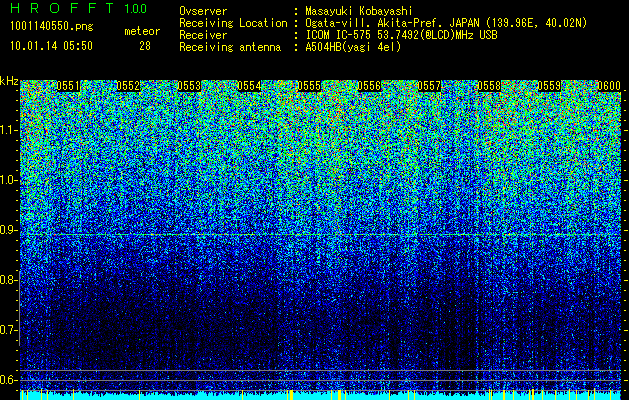Select the file name 1001140550.png

(x=52, y=27)
